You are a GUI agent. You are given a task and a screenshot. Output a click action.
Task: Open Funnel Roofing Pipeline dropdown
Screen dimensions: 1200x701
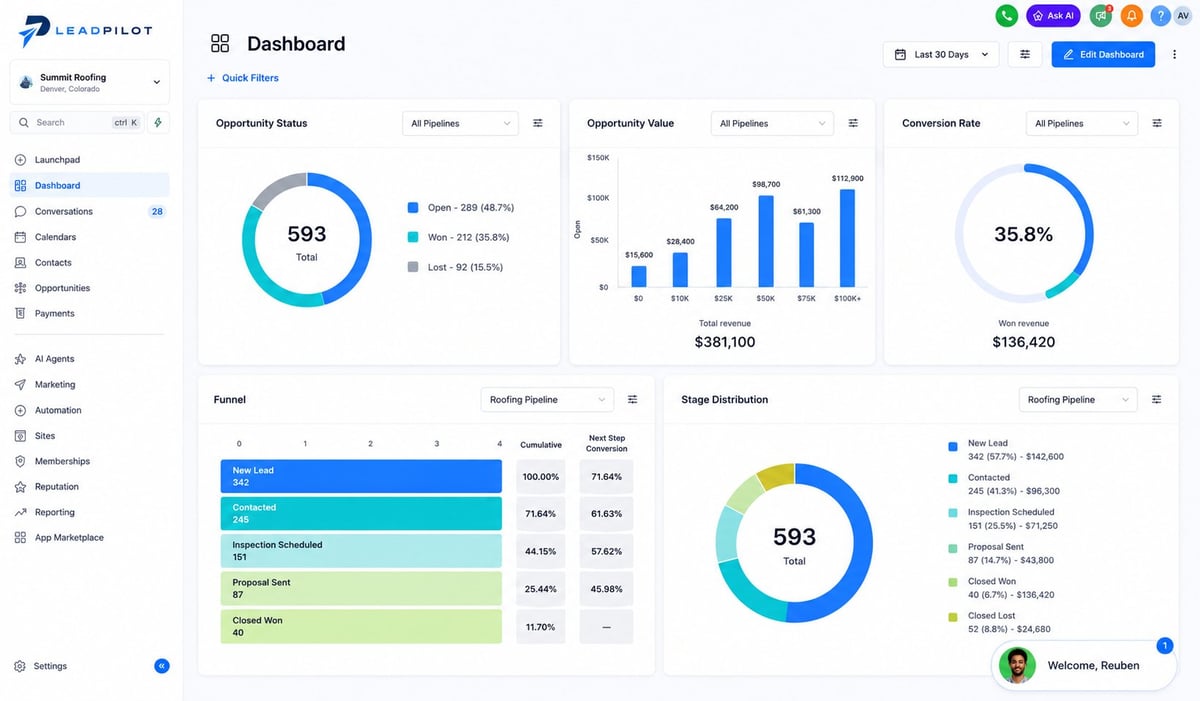[x=547, y=399]
